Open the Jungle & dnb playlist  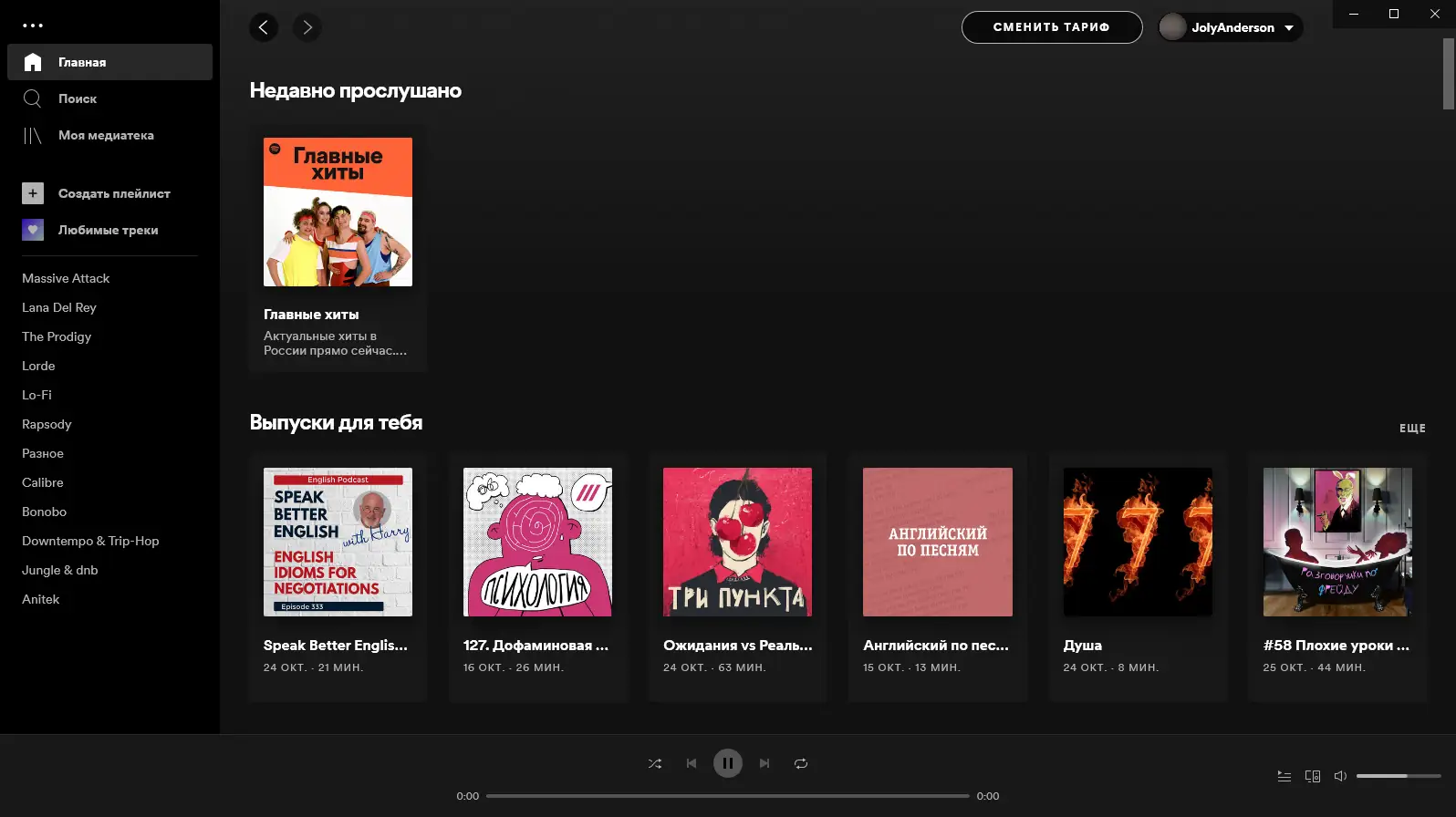tap(60, 570)
